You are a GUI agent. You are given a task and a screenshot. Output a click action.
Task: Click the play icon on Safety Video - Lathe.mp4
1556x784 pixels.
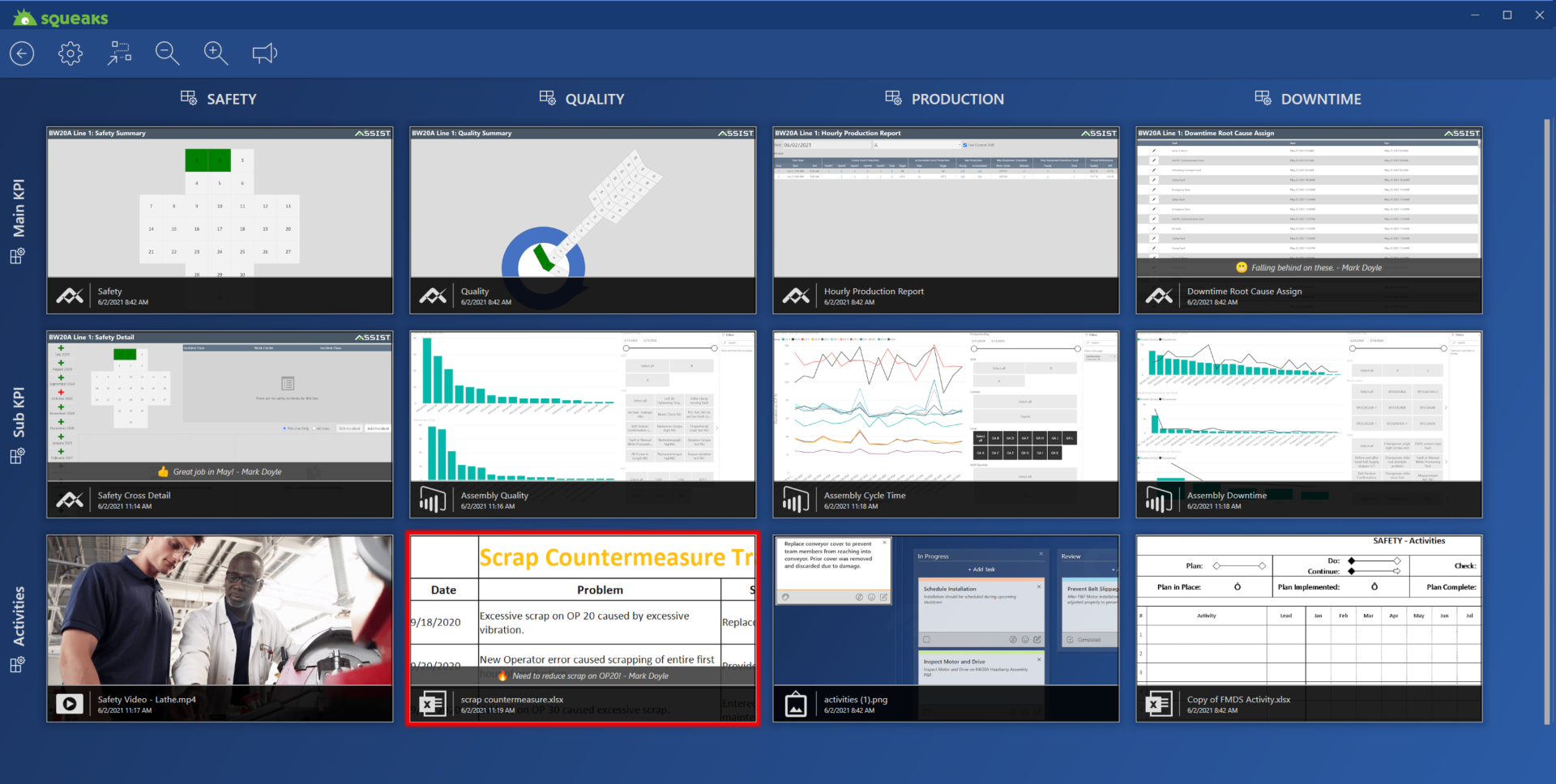(x=70, y=703)
